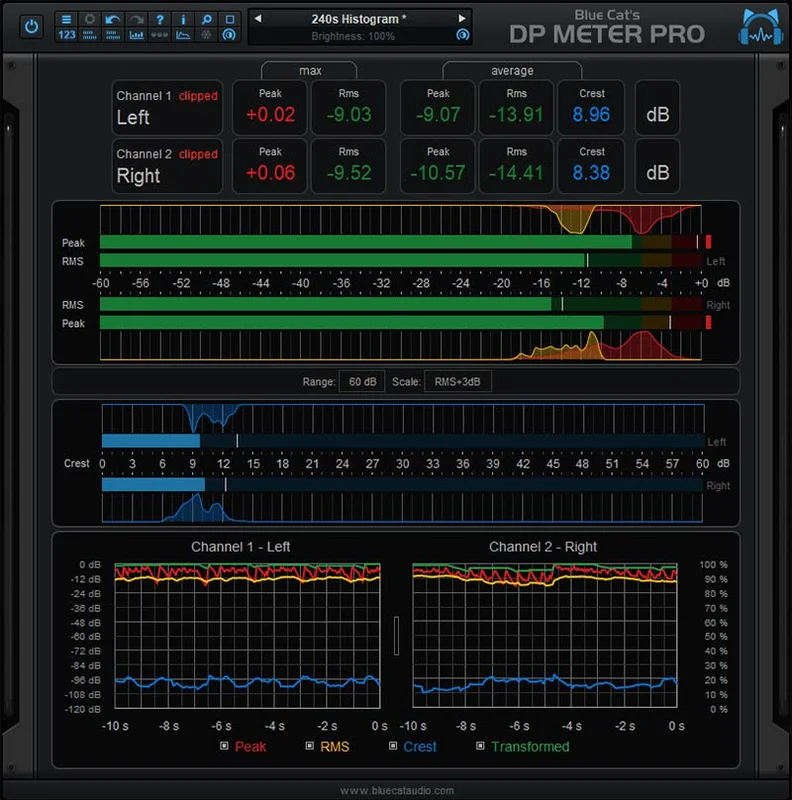Click Right max Peak value +0.06
The width and height of the screenshot is (792, 800).
pyautogui.click(x=270, y=173)
